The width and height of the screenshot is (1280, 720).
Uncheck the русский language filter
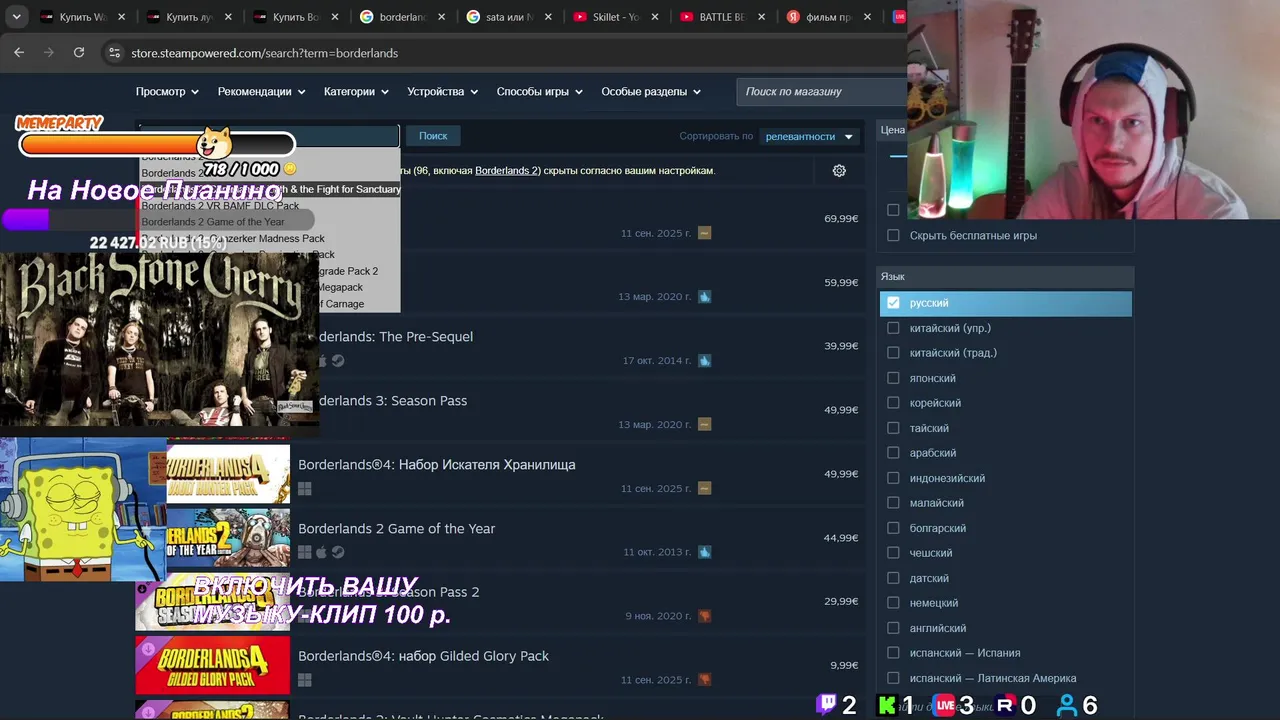click(x=893, y=303)
